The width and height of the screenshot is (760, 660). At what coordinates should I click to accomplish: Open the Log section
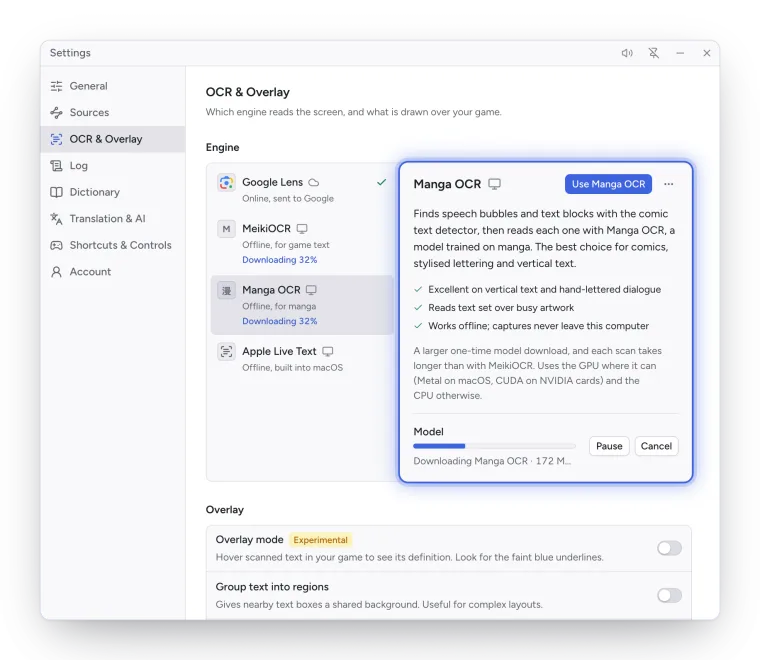click(113, 166)
